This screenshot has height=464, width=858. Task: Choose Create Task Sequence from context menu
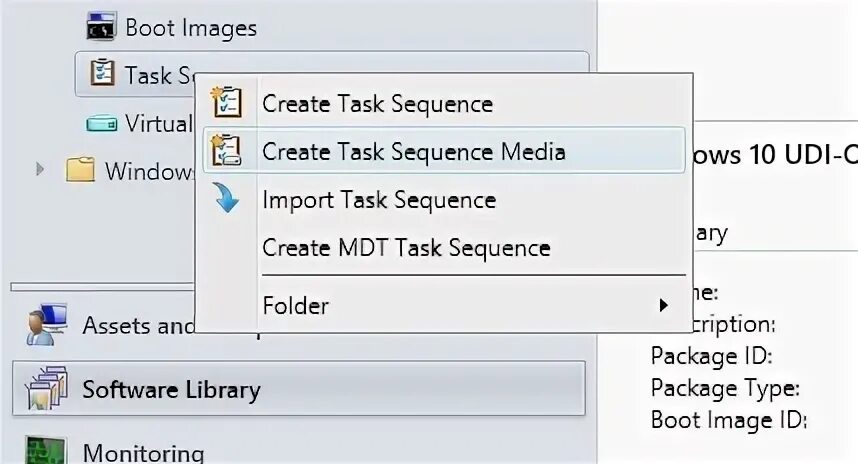pos(377,104)
